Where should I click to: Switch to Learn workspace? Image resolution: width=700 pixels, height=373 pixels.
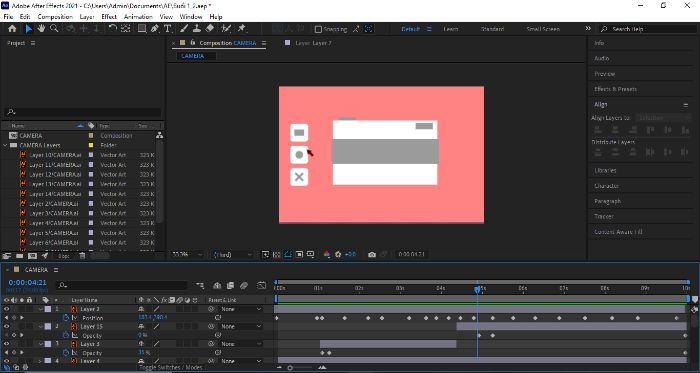coord(450,29)
